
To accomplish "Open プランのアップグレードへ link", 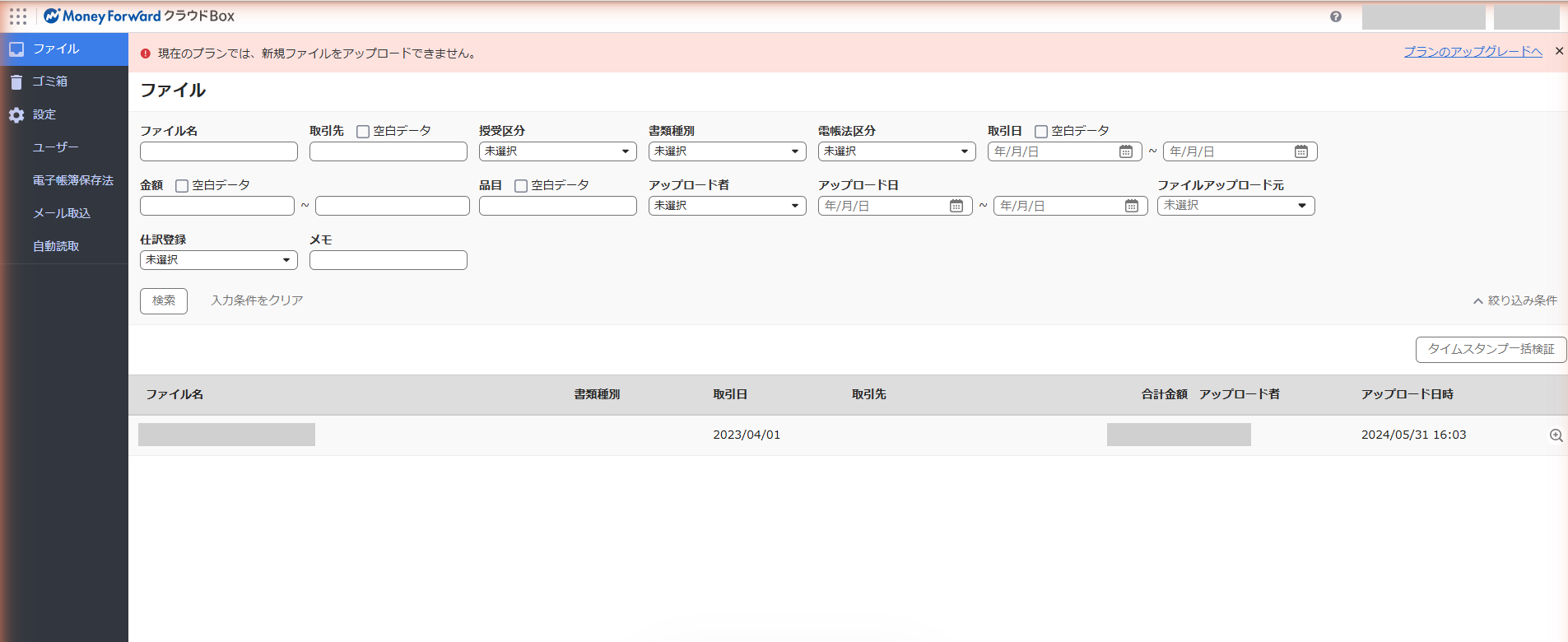I will (x=1473, y=51).
